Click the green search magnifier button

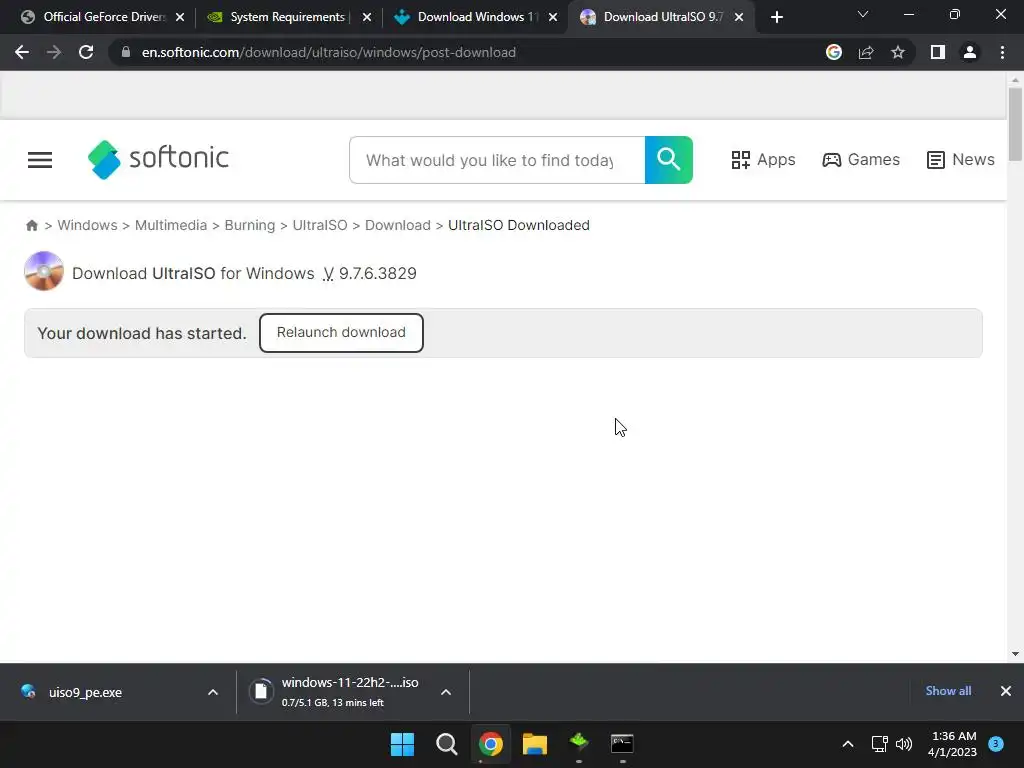pyautogui.click(x=669, y=160)
